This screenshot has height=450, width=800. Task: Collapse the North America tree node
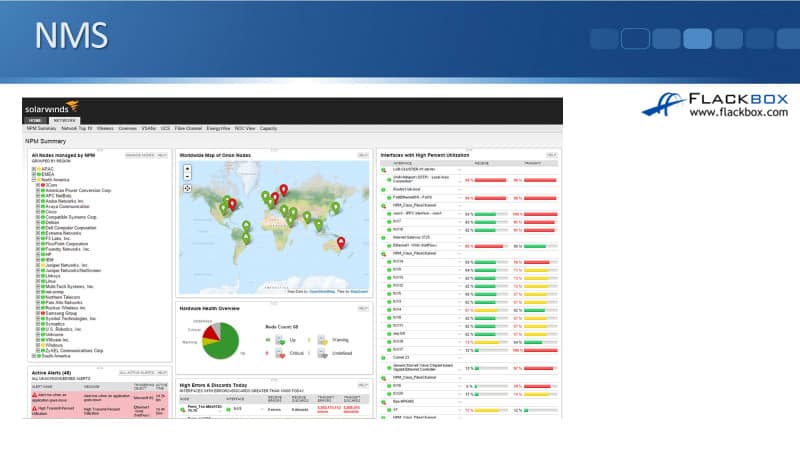[x=35, y=180]
